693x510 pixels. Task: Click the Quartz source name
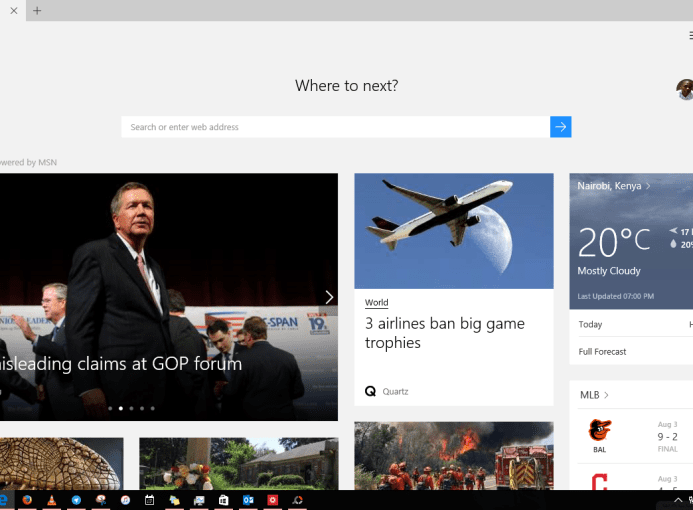pyautogui.click(x=395, y=392)
